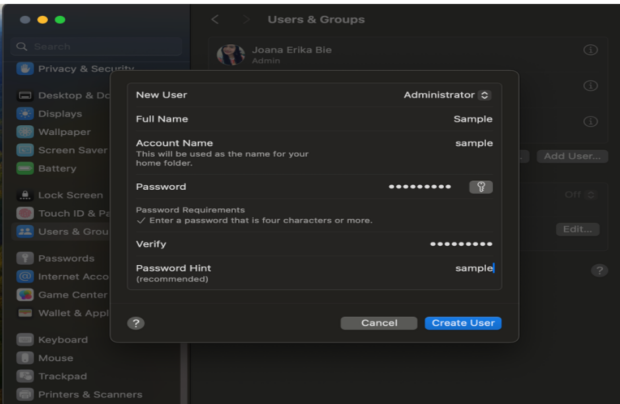The width and height of the screenshot is (620, 404).
Task: Click the Search field in sidebar
Action: pos(97,47)
